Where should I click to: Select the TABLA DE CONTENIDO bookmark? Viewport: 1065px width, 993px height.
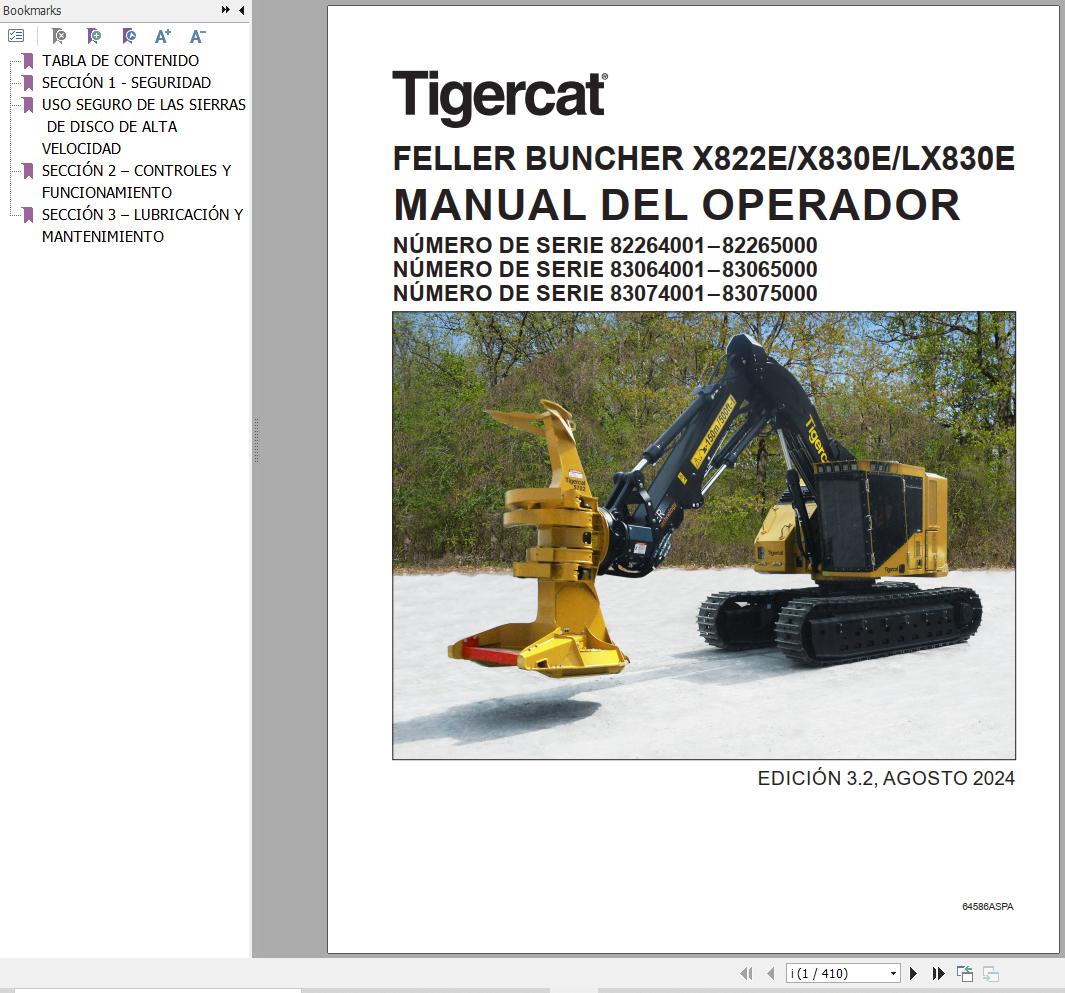120,60
